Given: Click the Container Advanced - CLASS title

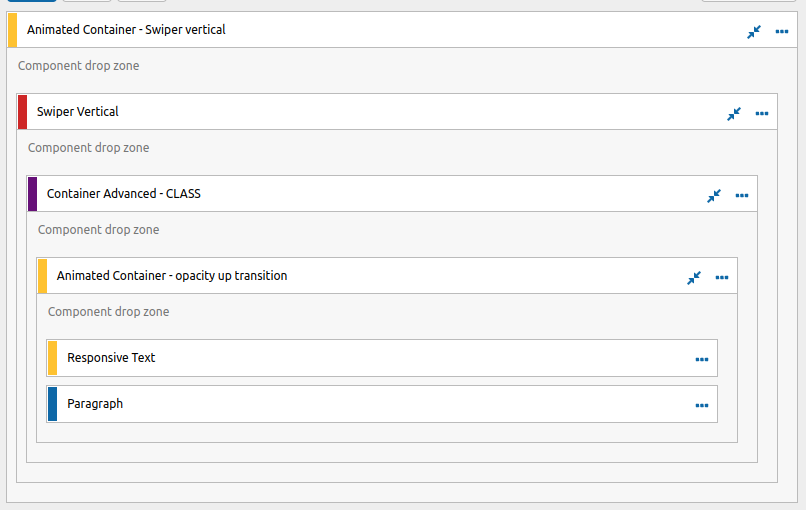Looking at the screenshot, I should tap(124, 194).
